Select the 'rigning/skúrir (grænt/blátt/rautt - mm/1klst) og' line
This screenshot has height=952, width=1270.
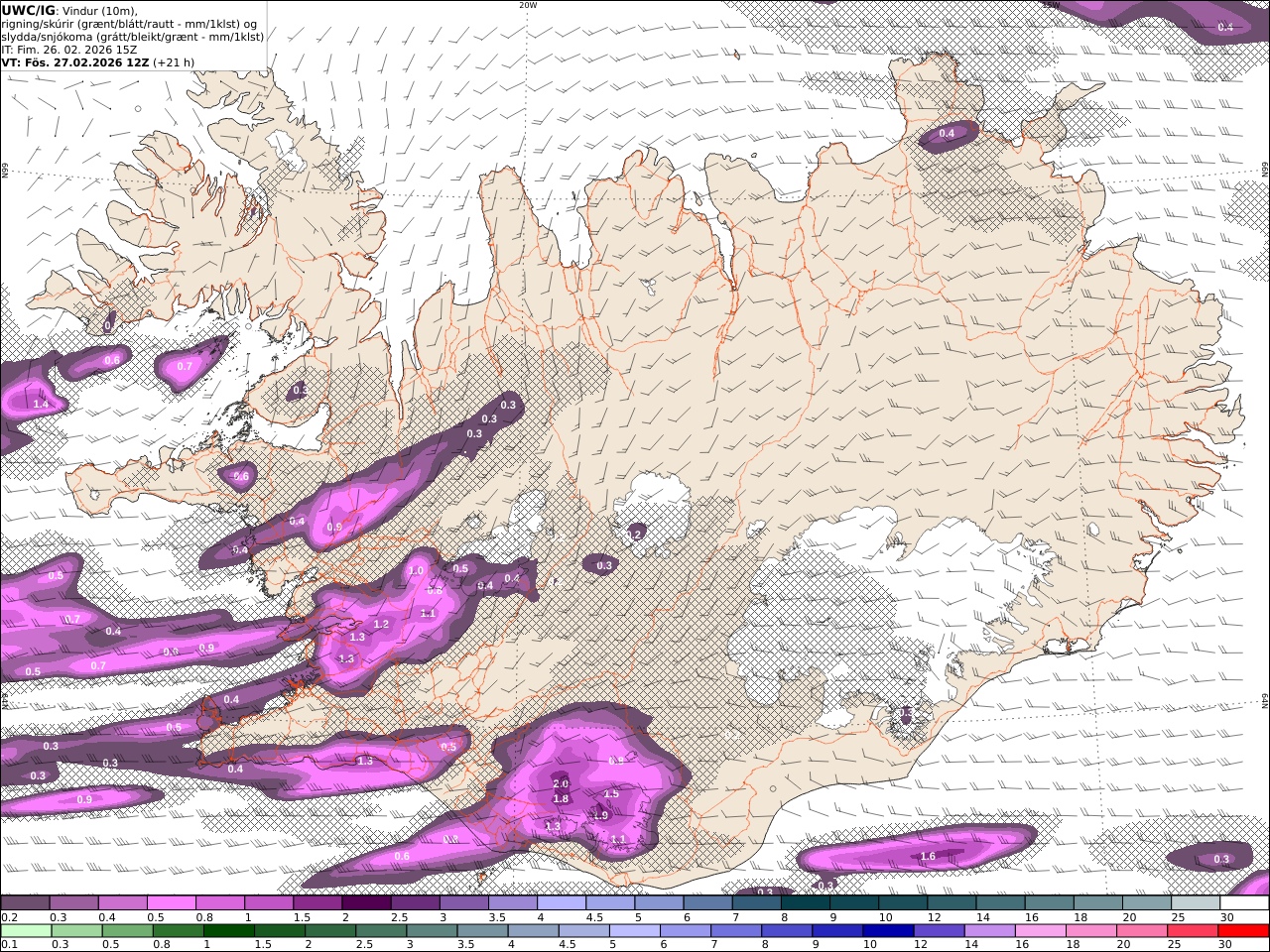pos(129,24)
